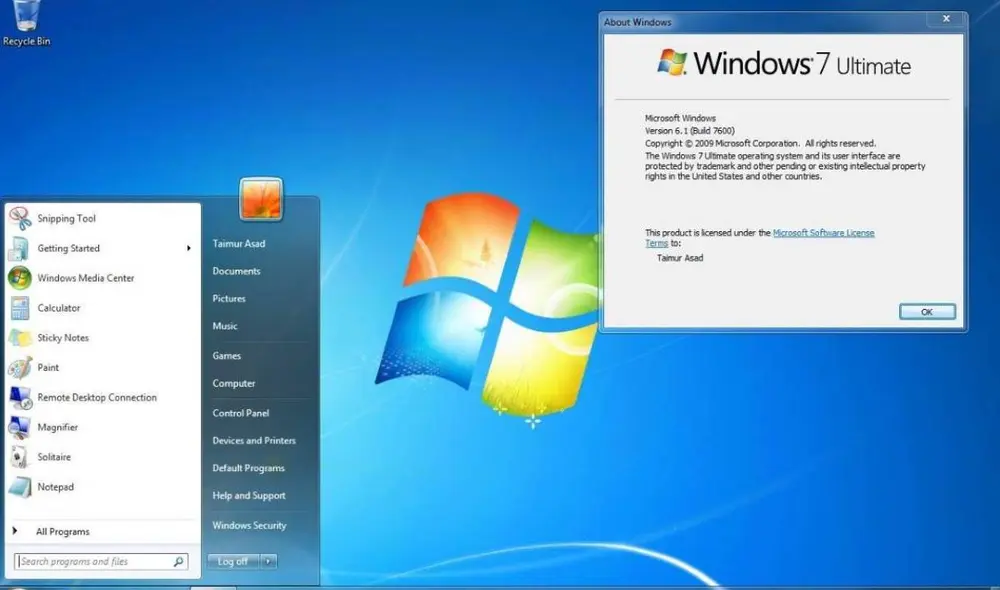Open the Documents folder
The width and height of the screenshot is (1000, 590).
237,271
